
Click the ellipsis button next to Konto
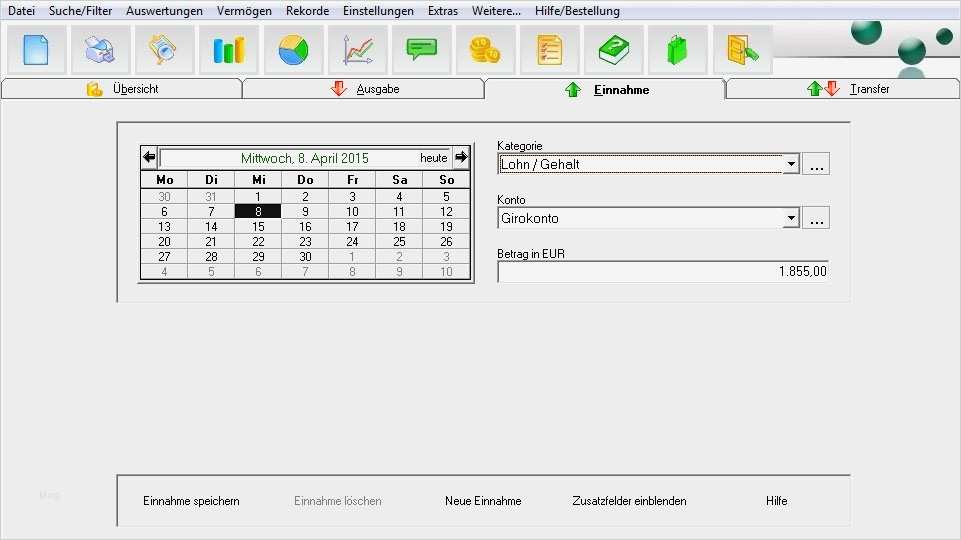[816, 218]
